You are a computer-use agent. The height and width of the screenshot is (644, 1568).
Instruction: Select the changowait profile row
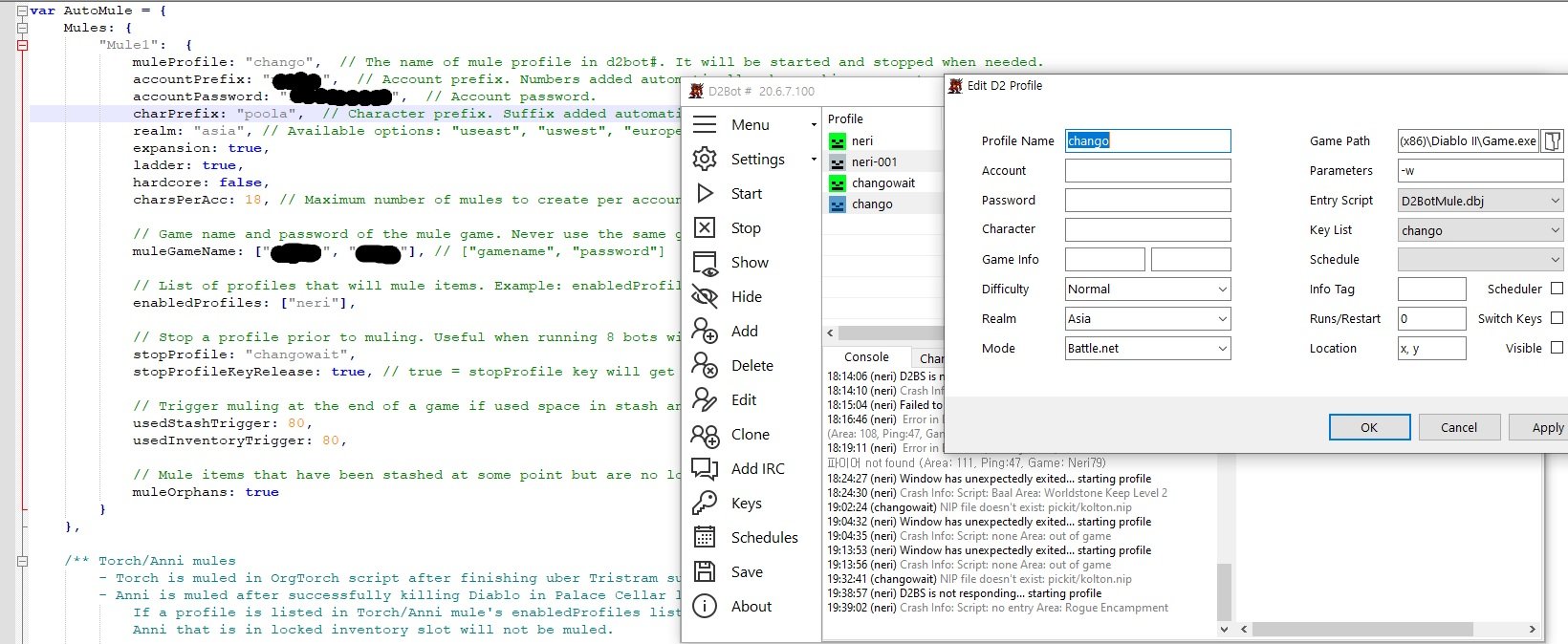[884, 183]
